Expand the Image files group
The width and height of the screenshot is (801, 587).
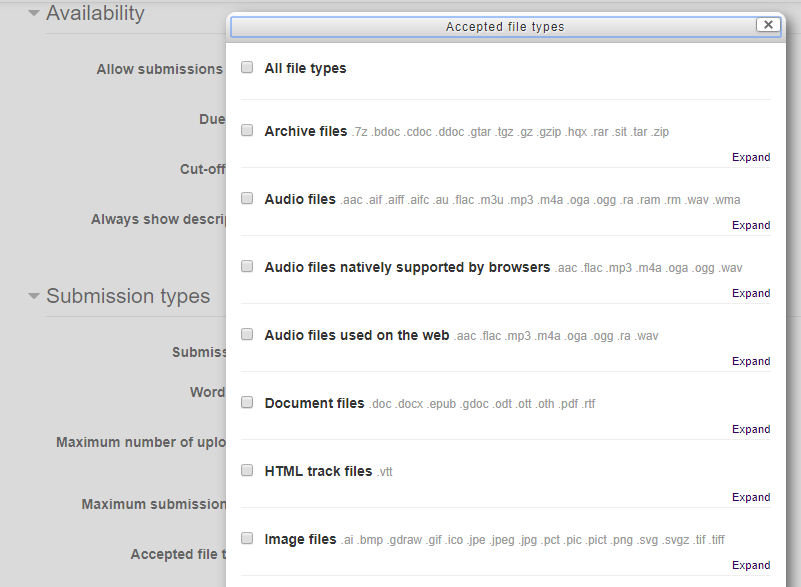tap(751, 565)
